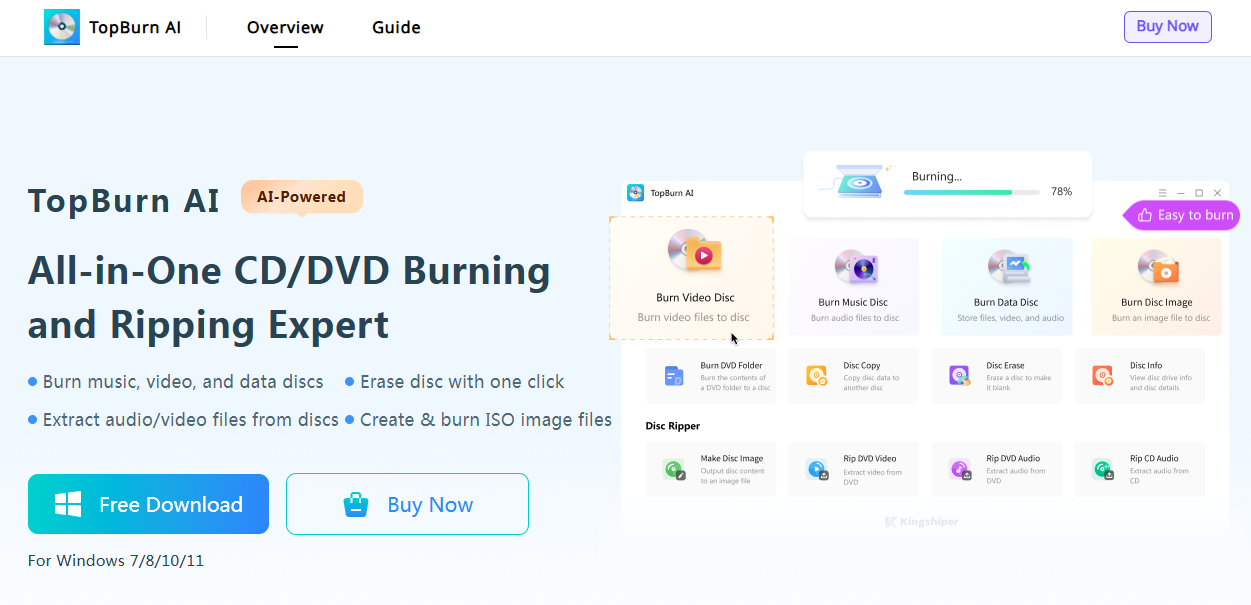Switch to the Overview tab
1251x605 pixels.
[285, 28]
